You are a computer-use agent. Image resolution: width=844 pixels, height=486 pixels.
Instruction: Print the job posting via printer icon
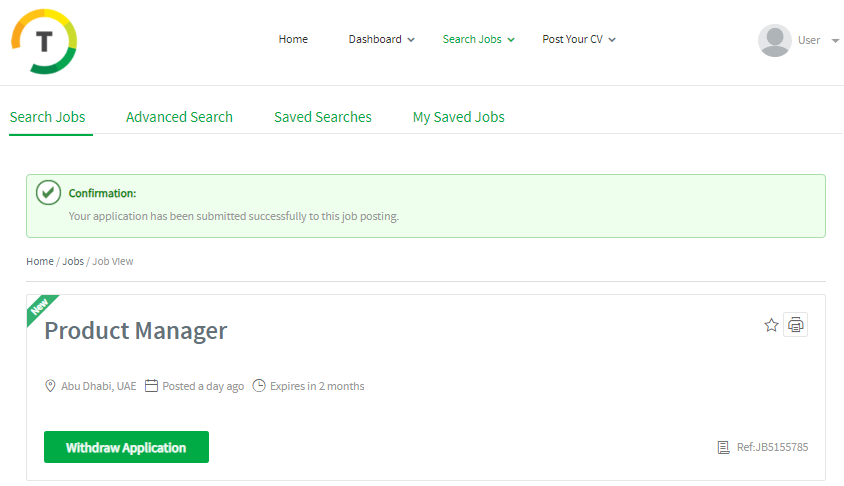(x=795, y=325)
